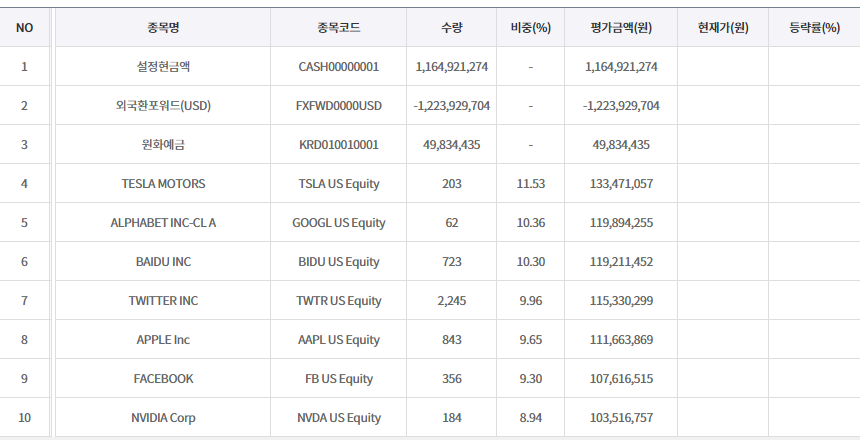Click Twitter quantity 2,245
The image size is (865, 440).
click(x=452, y=301)
